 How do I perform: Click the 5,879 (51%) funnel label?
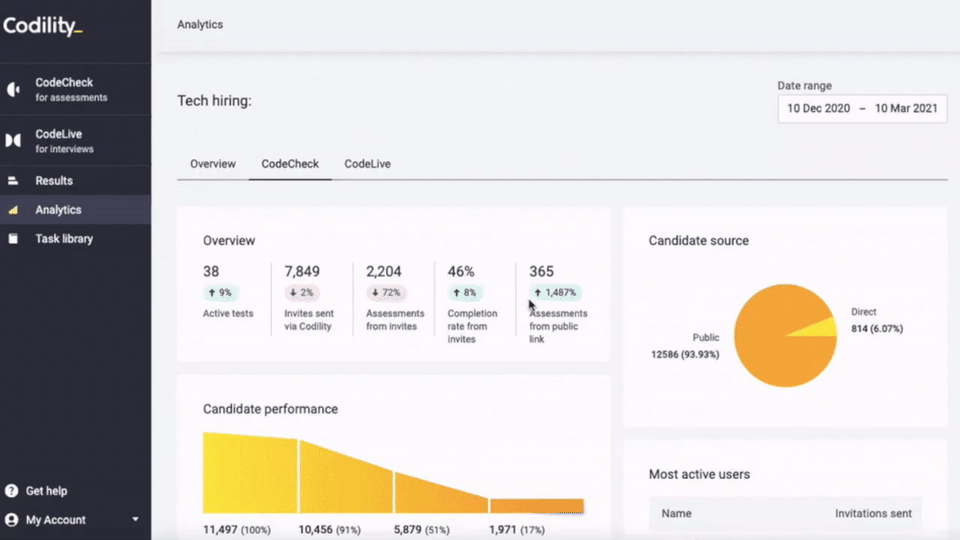(x=421, y=530)
